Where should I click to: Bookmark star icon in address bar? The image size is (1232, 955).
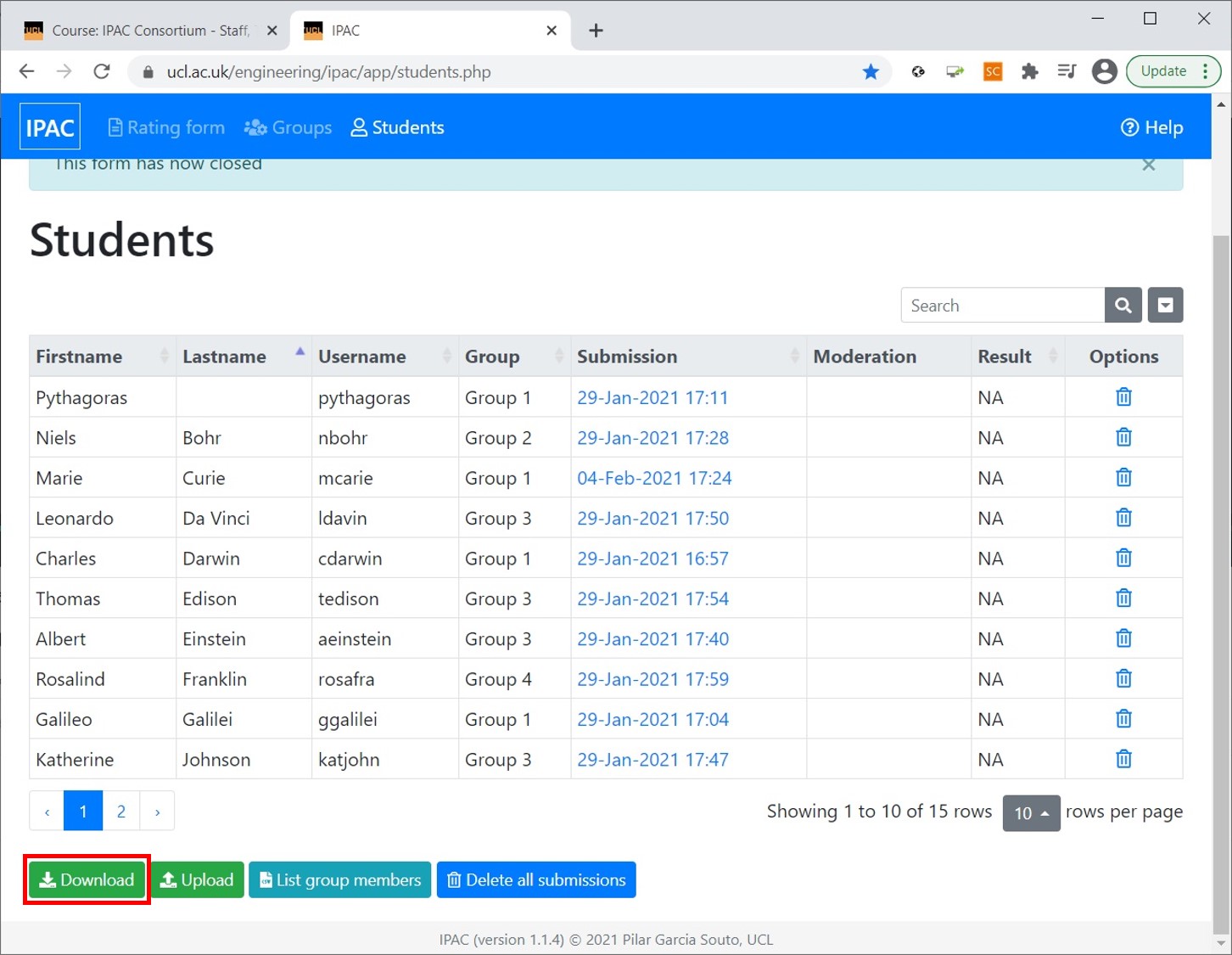pyautogui.click(x=871, y=72)
